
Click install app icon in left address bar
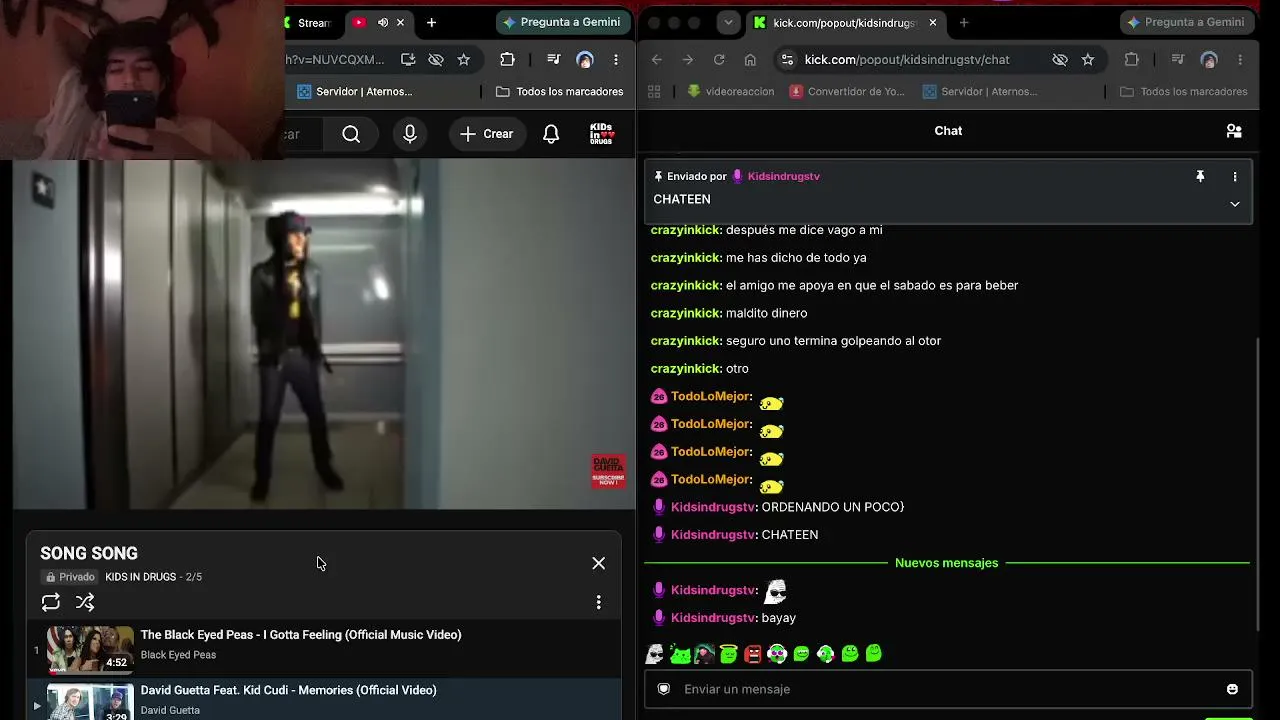(x=408, y=60)
